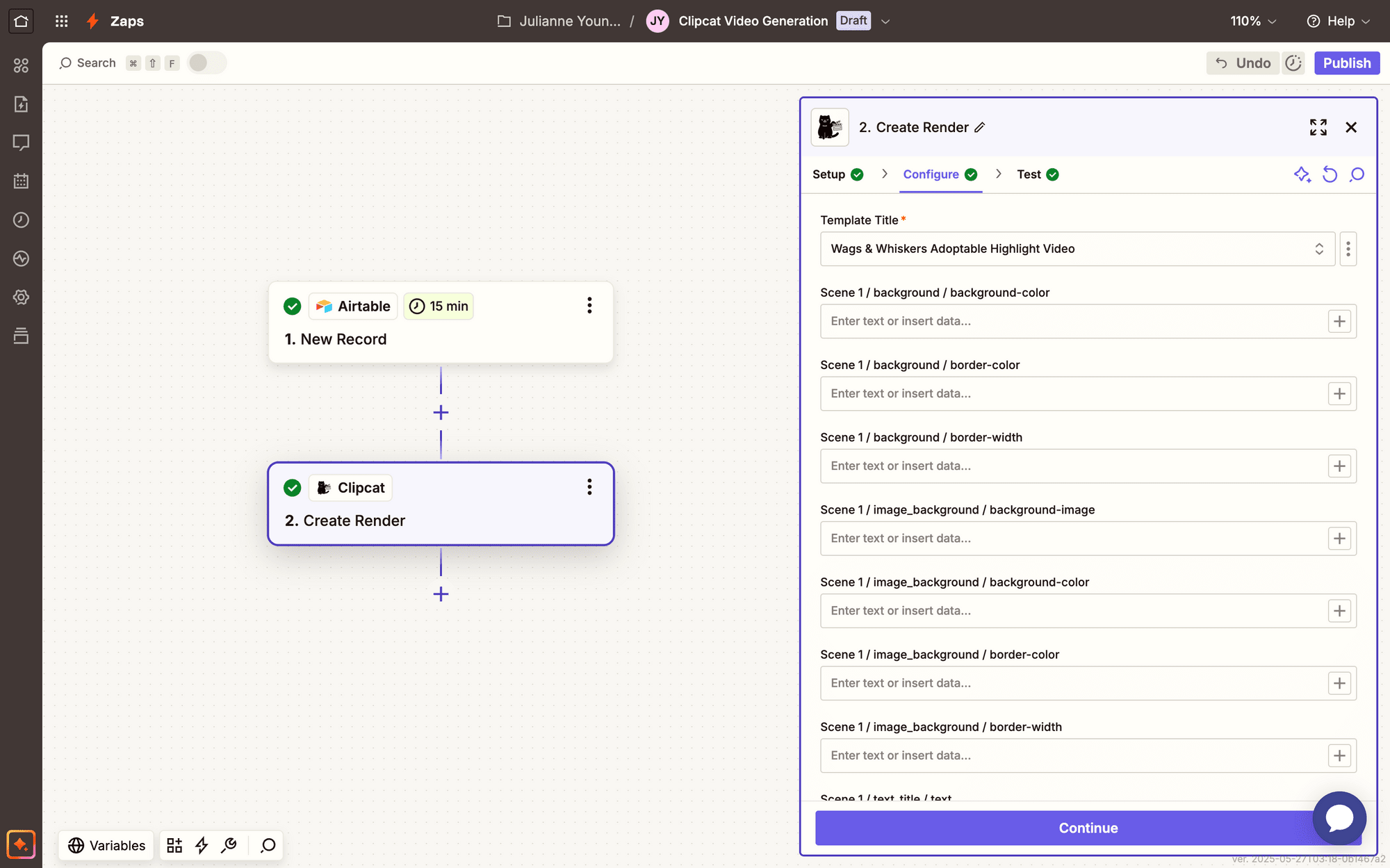The image size is (1390, 868).
Task: Switch to the Test tab
Action: click(1038, 174)
